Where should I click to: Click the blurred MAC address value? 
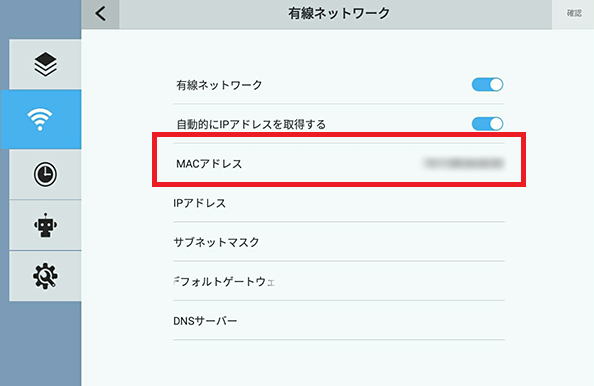click(463, 163)
